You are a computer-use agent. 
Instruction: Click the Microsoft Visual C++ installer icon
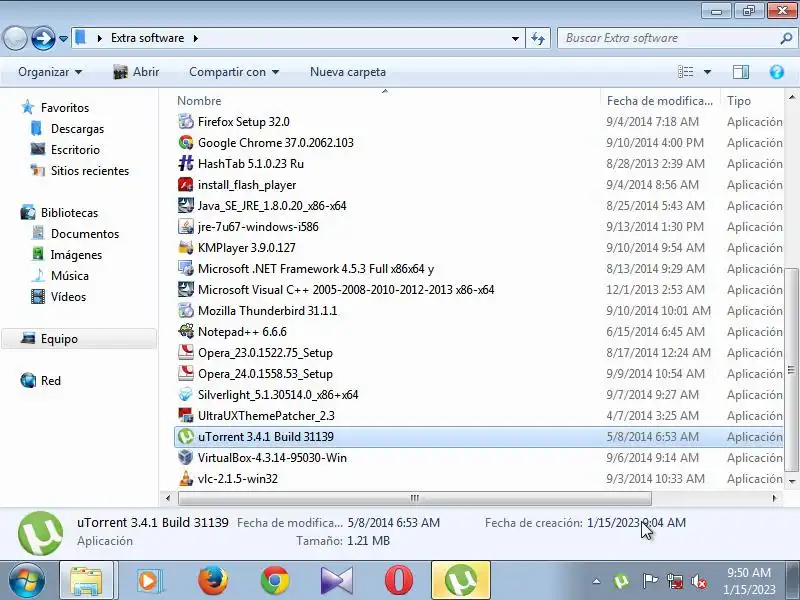click(x=186, y=289)
